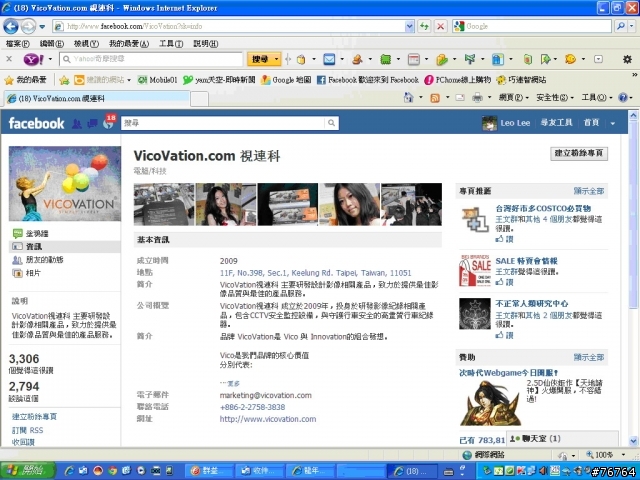The height and width of the screenshot is (480, 640).
Task: Open Facebook friend requests icon
Action: click(x=76, y=123)
